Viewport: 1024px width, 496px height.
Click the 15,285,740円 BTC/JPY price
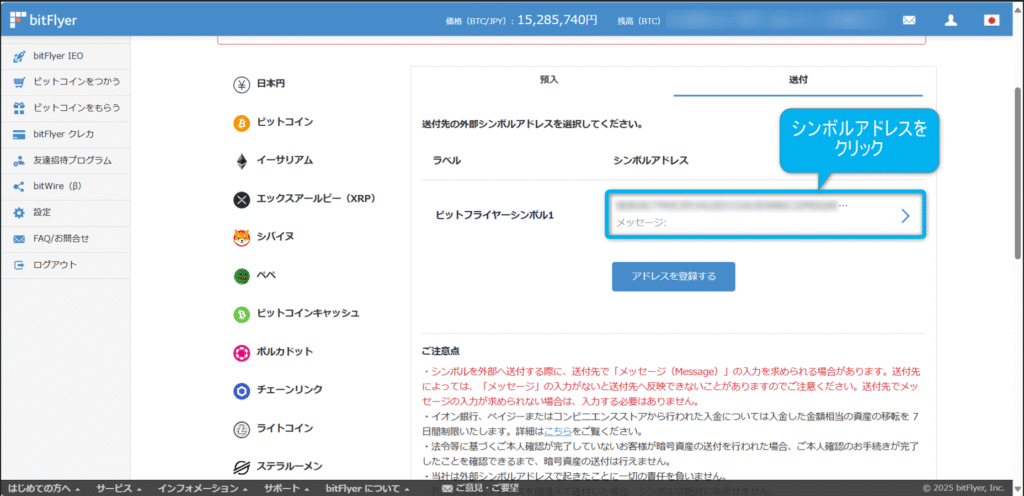[557, 20]
